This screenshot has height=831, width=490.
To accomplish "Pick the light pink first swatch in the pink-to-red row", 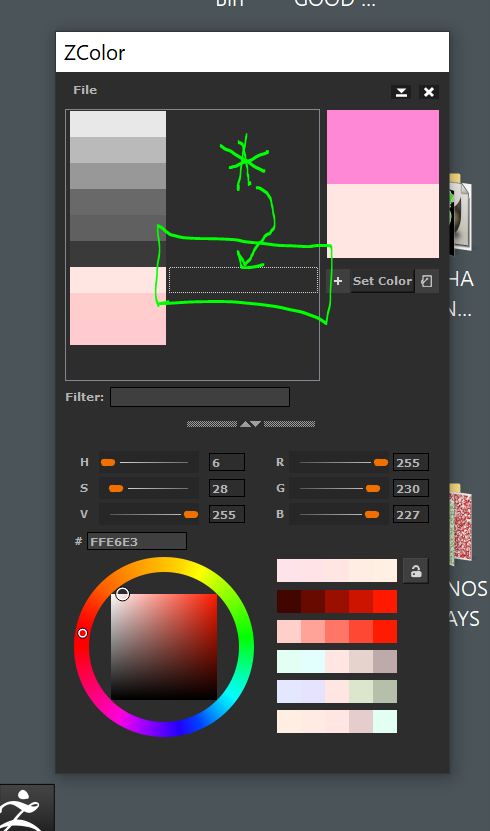I will 289,632.
